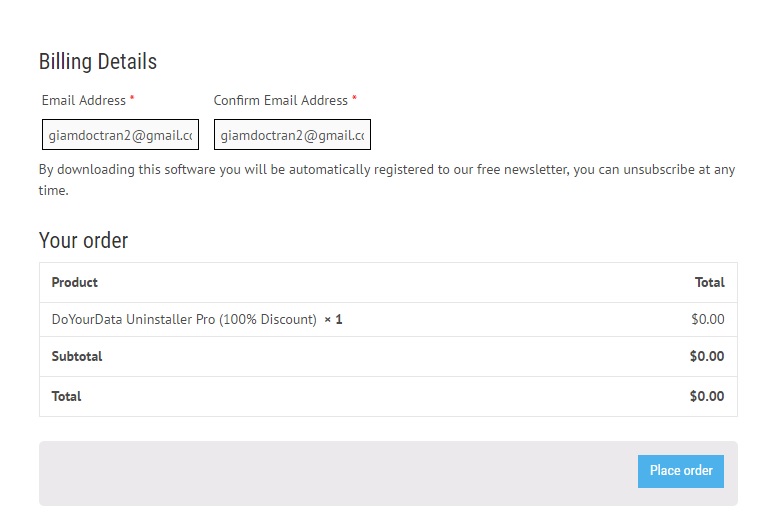This screenshot has width=776, height=526.
Task: Click the Place order button
Action: pos(680,471)
